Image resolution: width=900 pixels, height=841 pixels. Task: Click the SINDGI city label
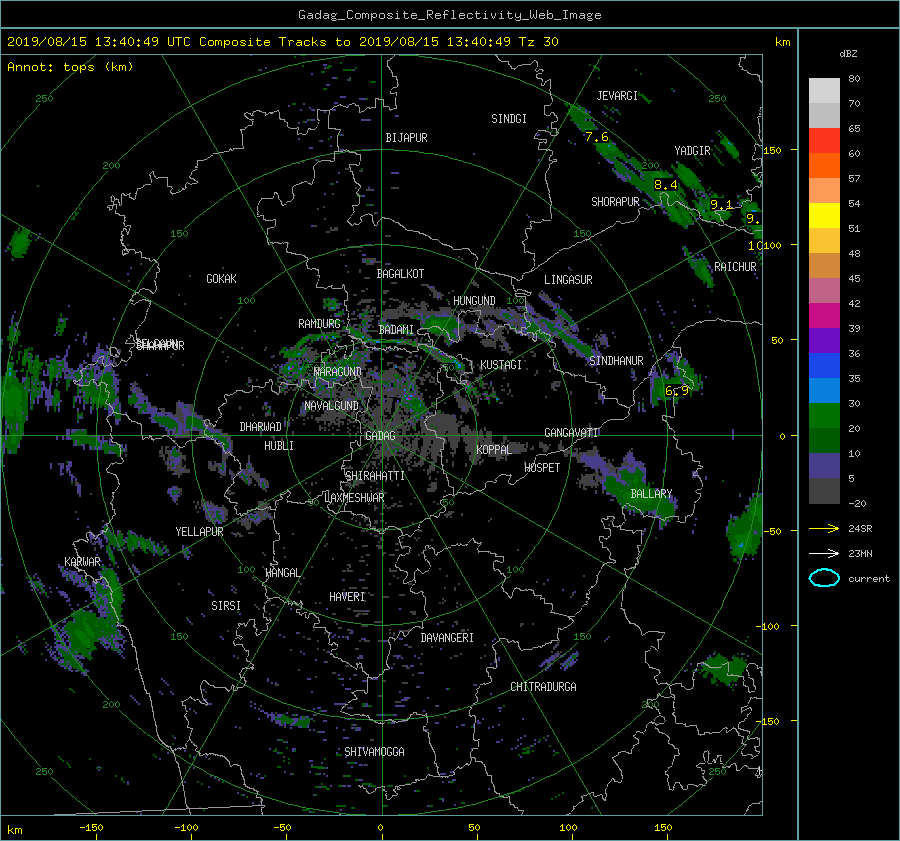[x=509, y=119]
